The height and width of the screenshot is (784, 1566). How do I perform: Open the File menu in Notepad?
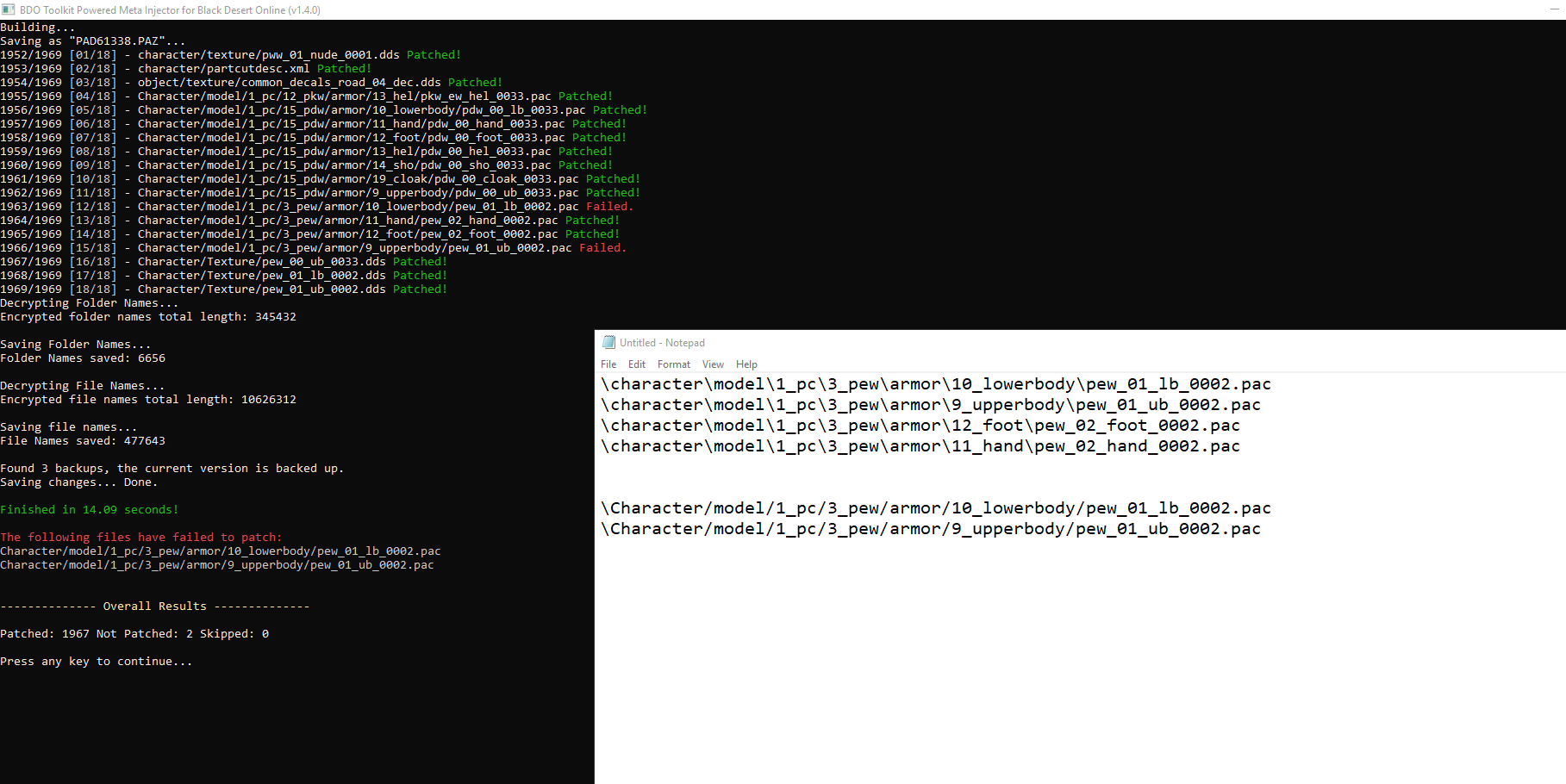pos(608,364)
